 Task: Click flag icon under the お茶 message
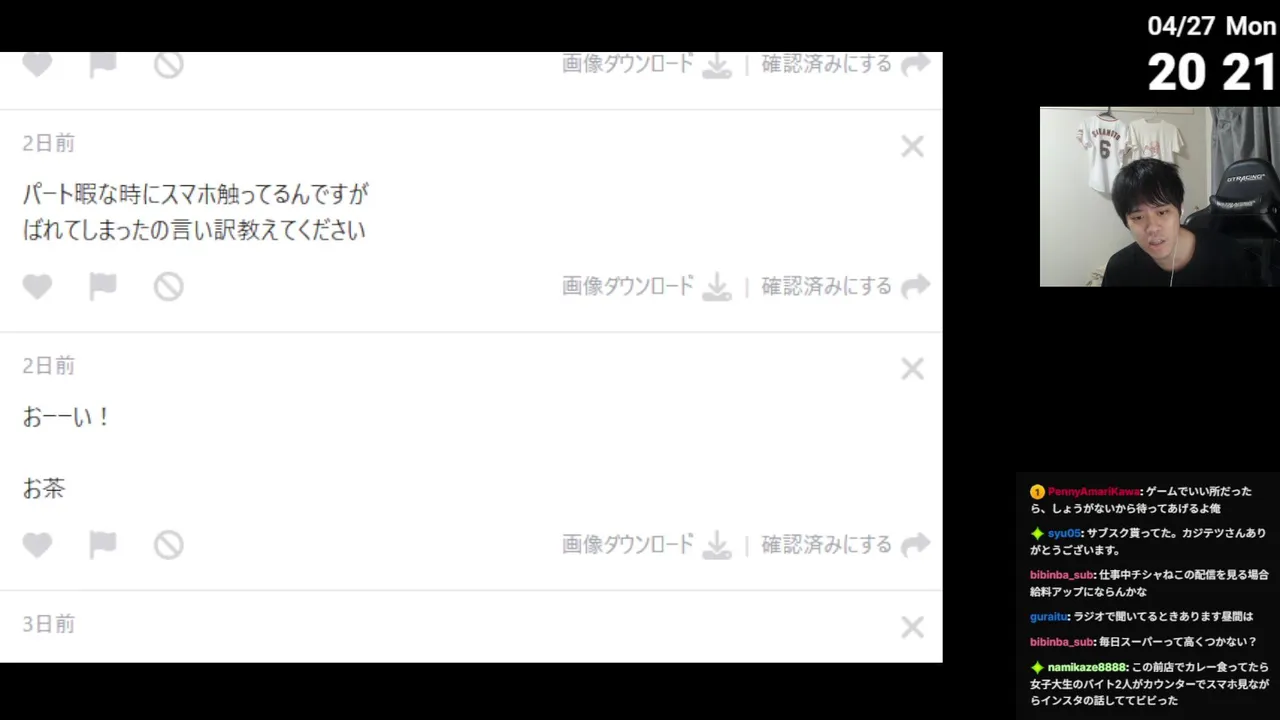[103, 545]
